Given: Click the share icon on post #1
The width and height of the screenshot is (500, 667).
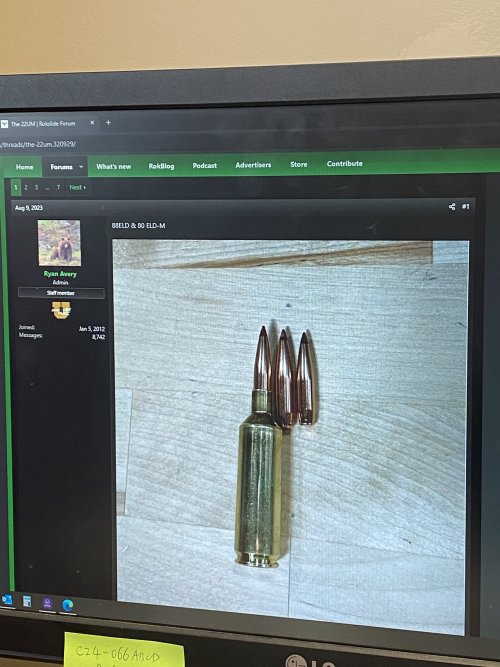Looking at the screenshot, I should tap(452, 206).
